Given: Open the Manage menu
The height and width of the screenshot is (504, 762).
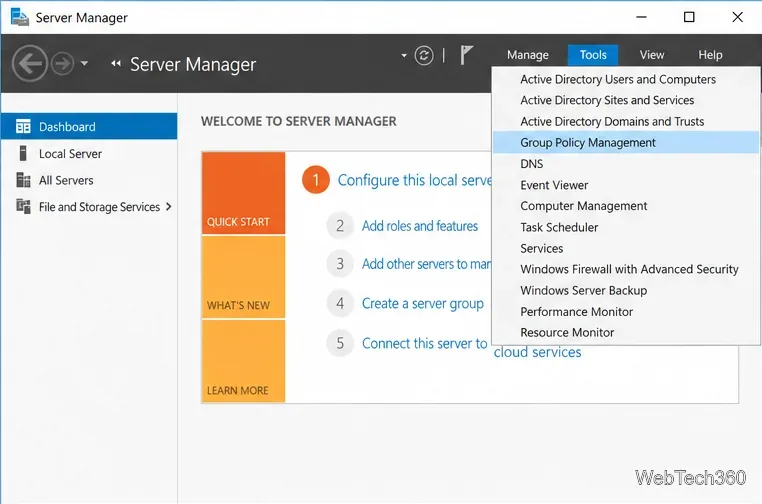Looking at the screenshot, I should tap(528, 55).
